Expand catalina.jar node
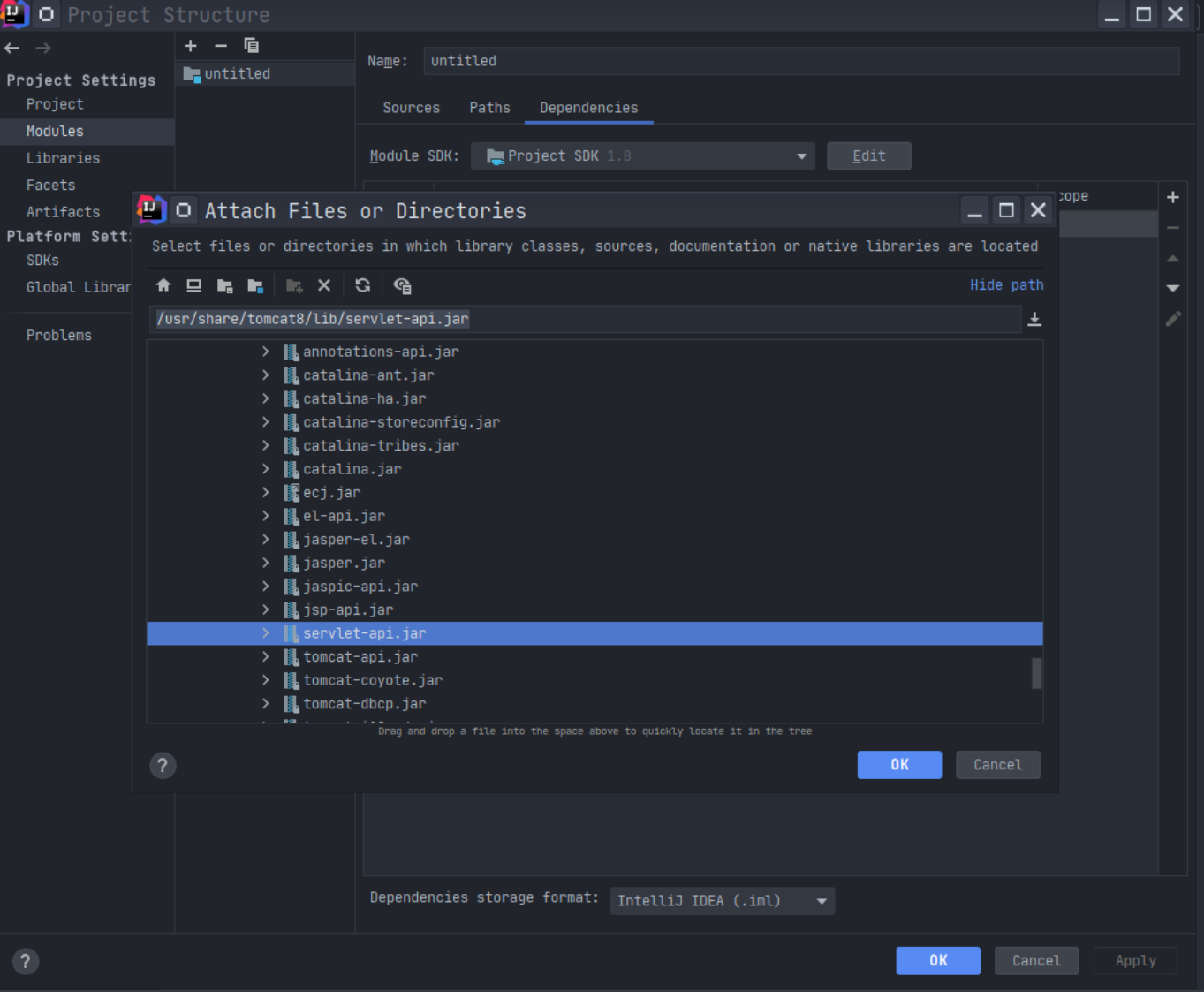Viewport: 1204px width, 992px height. pos(265,469)
